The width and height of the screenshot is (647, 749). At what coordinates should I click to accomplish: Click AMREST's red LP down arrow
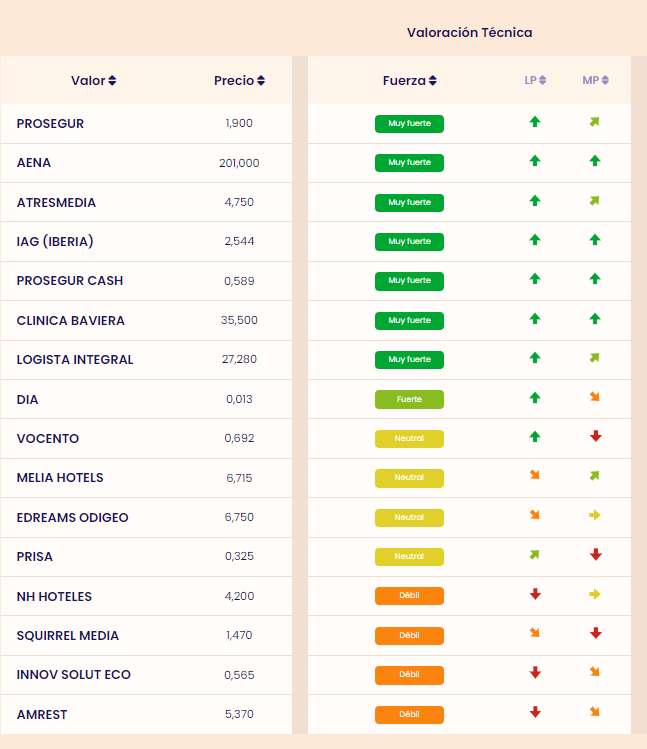535,712
